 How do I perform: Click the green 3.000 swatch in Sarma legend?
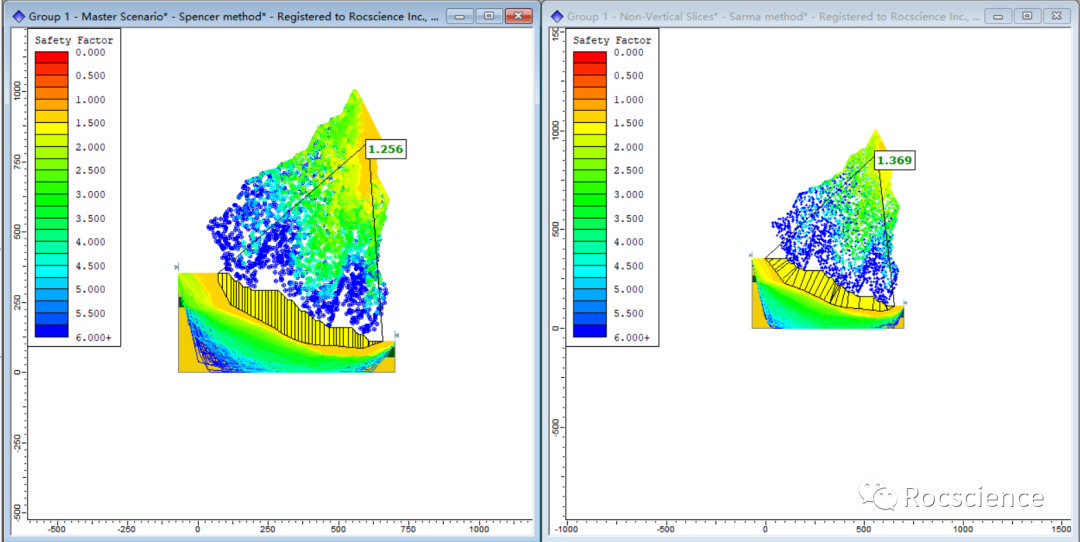pyautogui.click(x=590, y=200)
